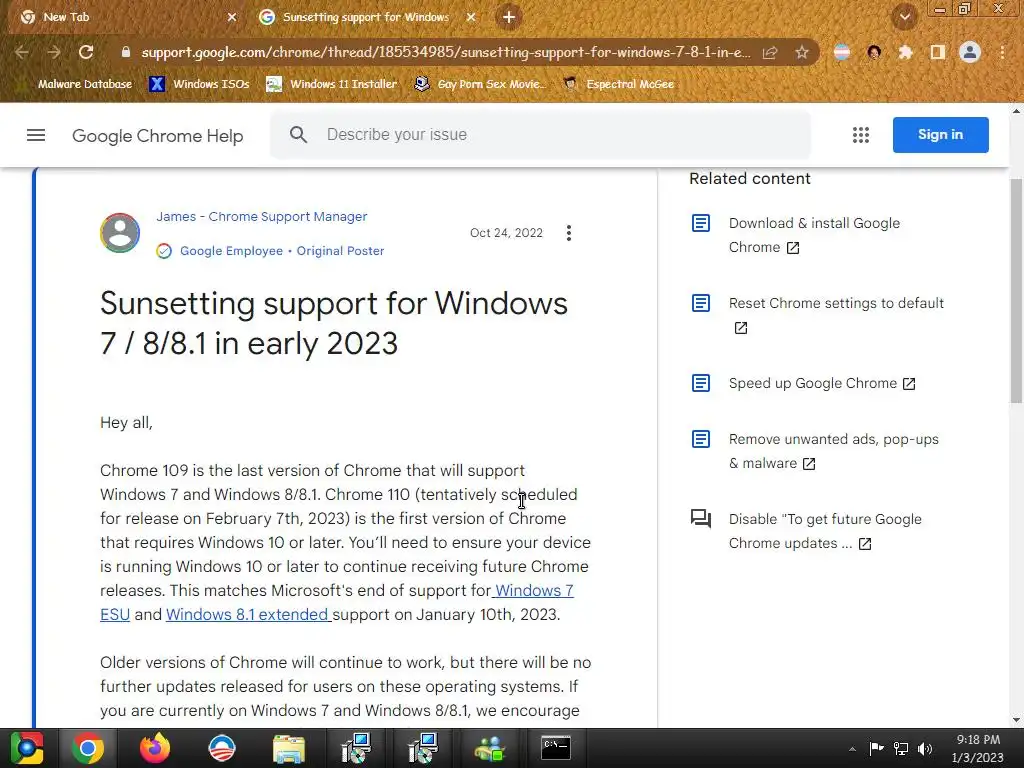The image size is (1024, 768).
Task: Open the Windows Start button
Action: (27, 748)
